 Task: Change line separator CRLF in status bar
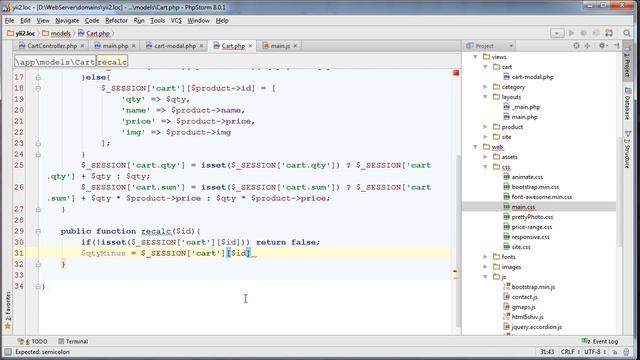coord(570,352)
